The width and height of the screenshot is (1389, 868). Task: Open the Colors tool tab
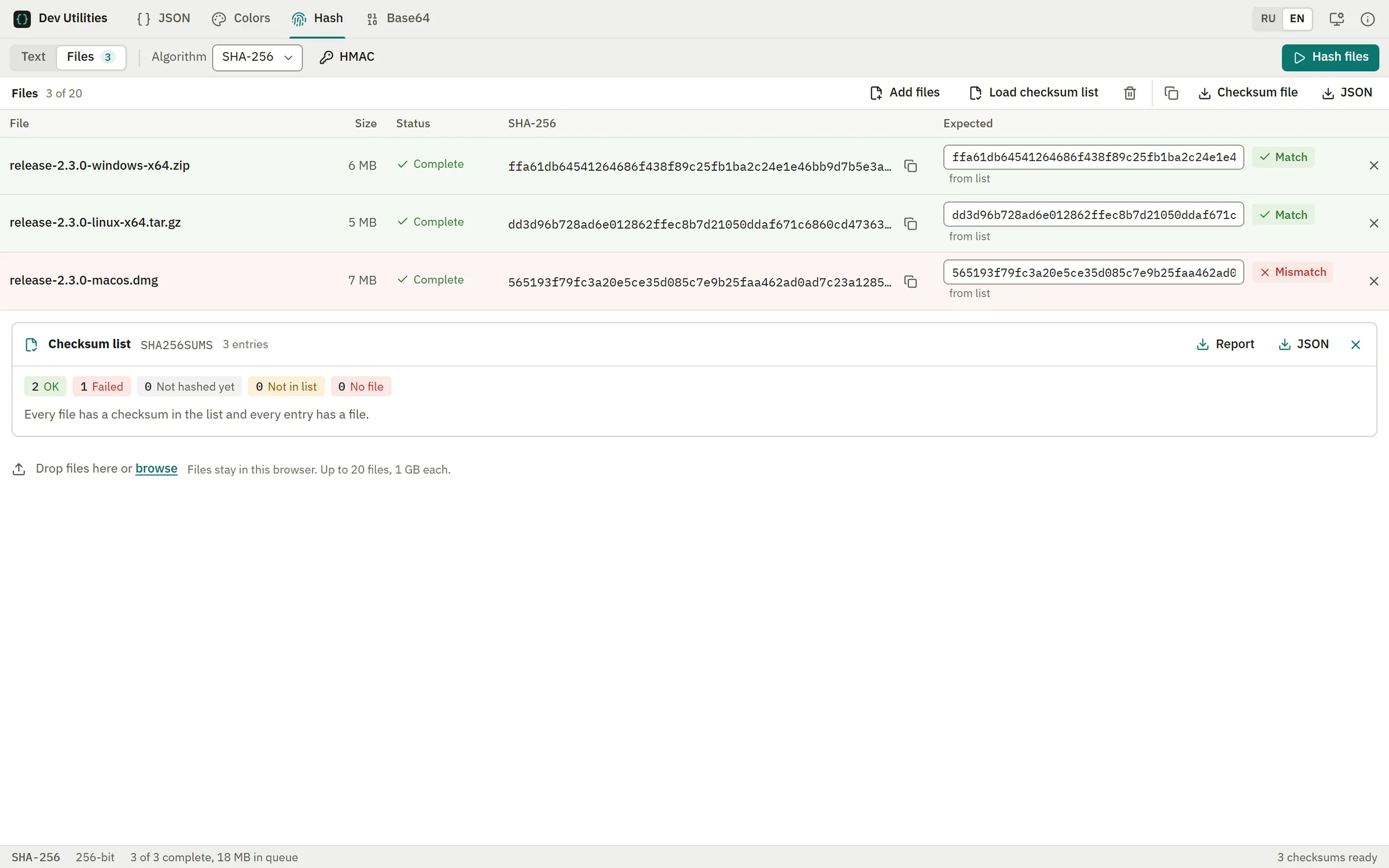[241, 19]
